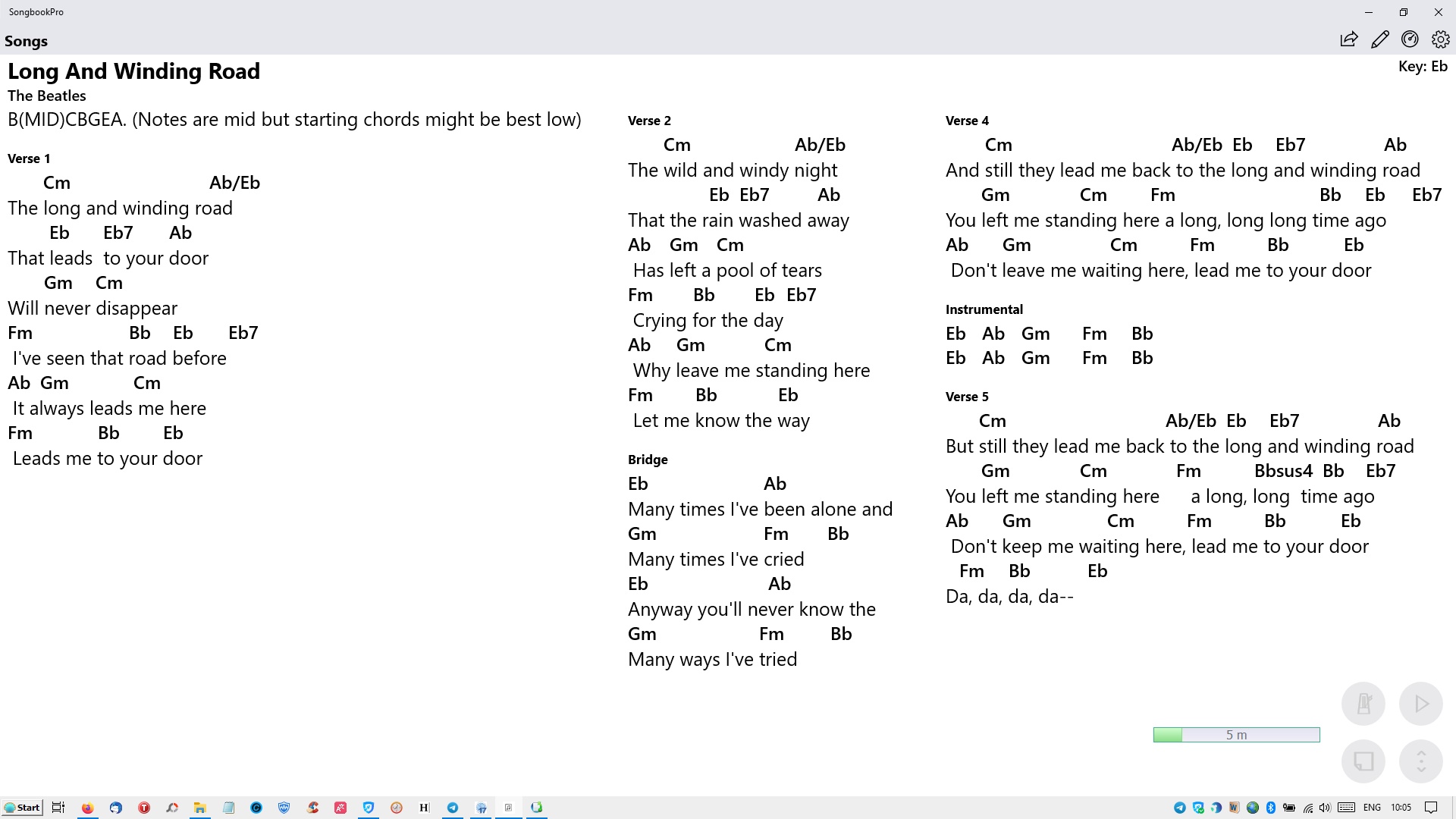
Task: Click lyric 'Why leave me standing here'
Action: click(752, 371)
